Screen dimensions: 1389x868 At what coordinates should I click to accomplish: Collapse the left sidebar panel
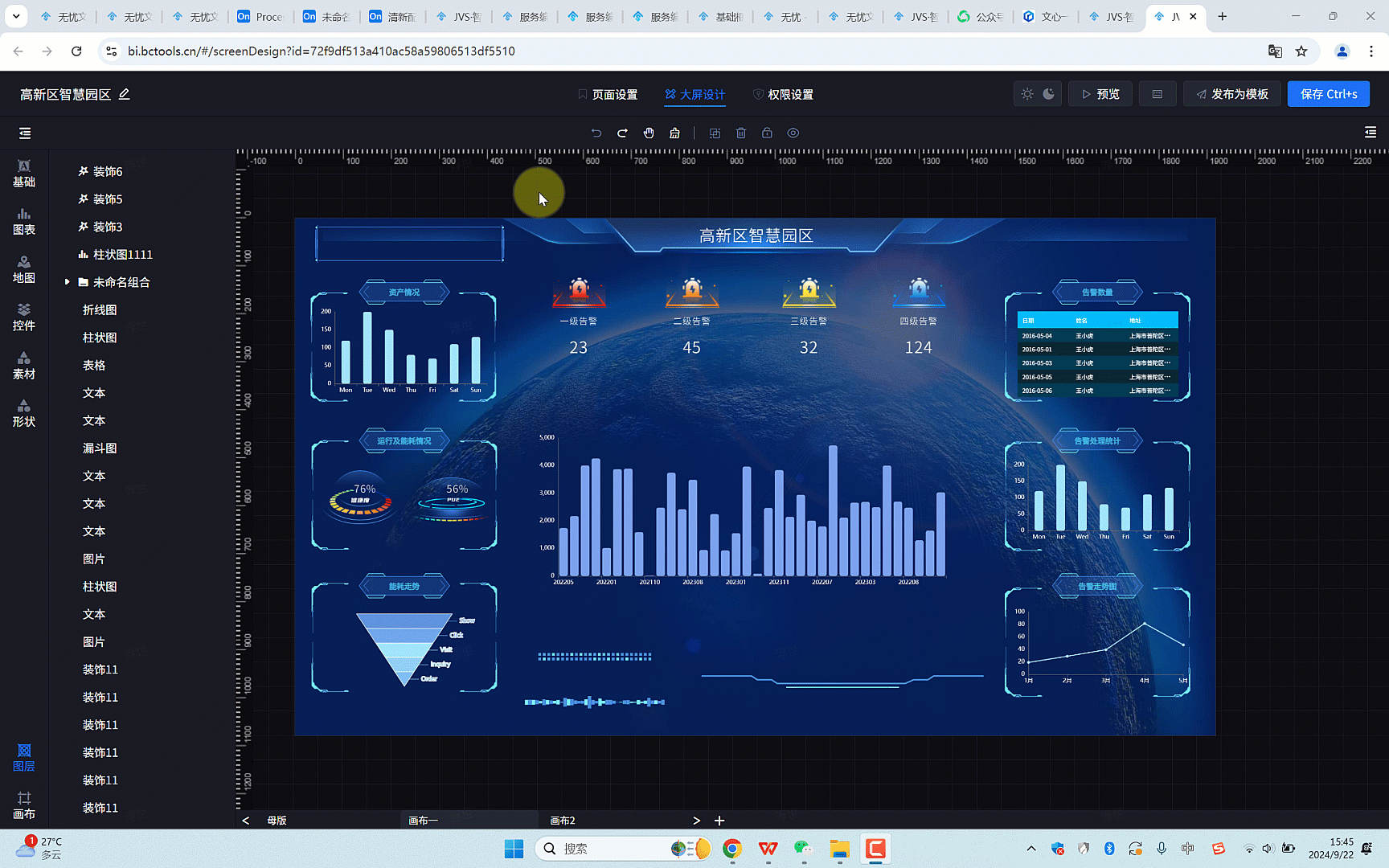click(x=25, y=133)
